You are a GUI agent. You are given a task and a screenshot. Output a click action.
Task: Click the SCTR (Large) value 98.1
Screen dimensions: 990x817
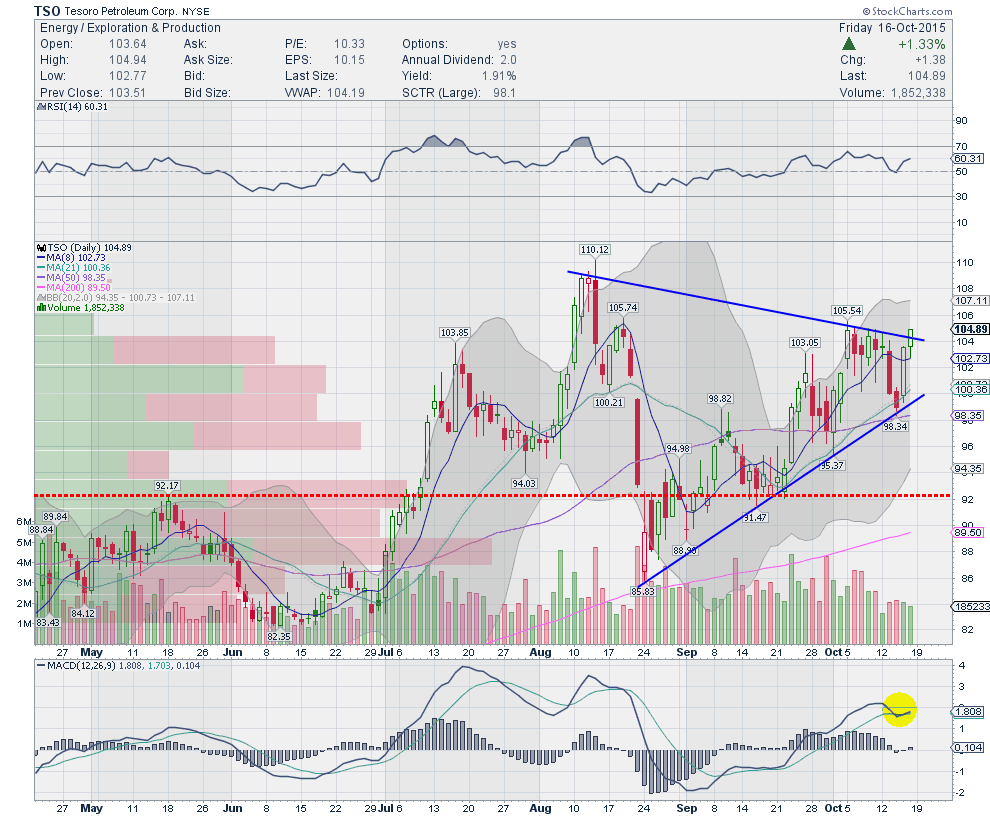[x=504, y=93]
